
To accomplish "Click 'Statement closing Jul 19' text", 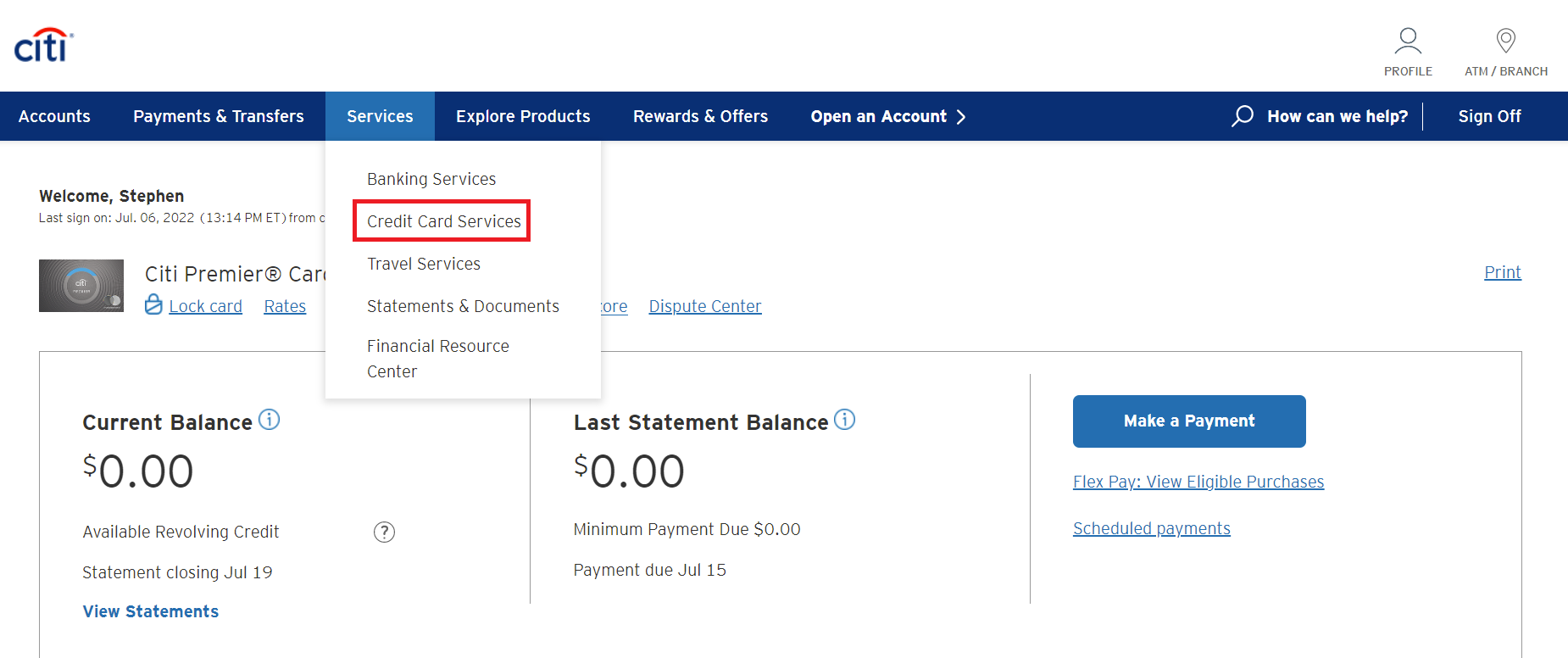I will point(177,572).
